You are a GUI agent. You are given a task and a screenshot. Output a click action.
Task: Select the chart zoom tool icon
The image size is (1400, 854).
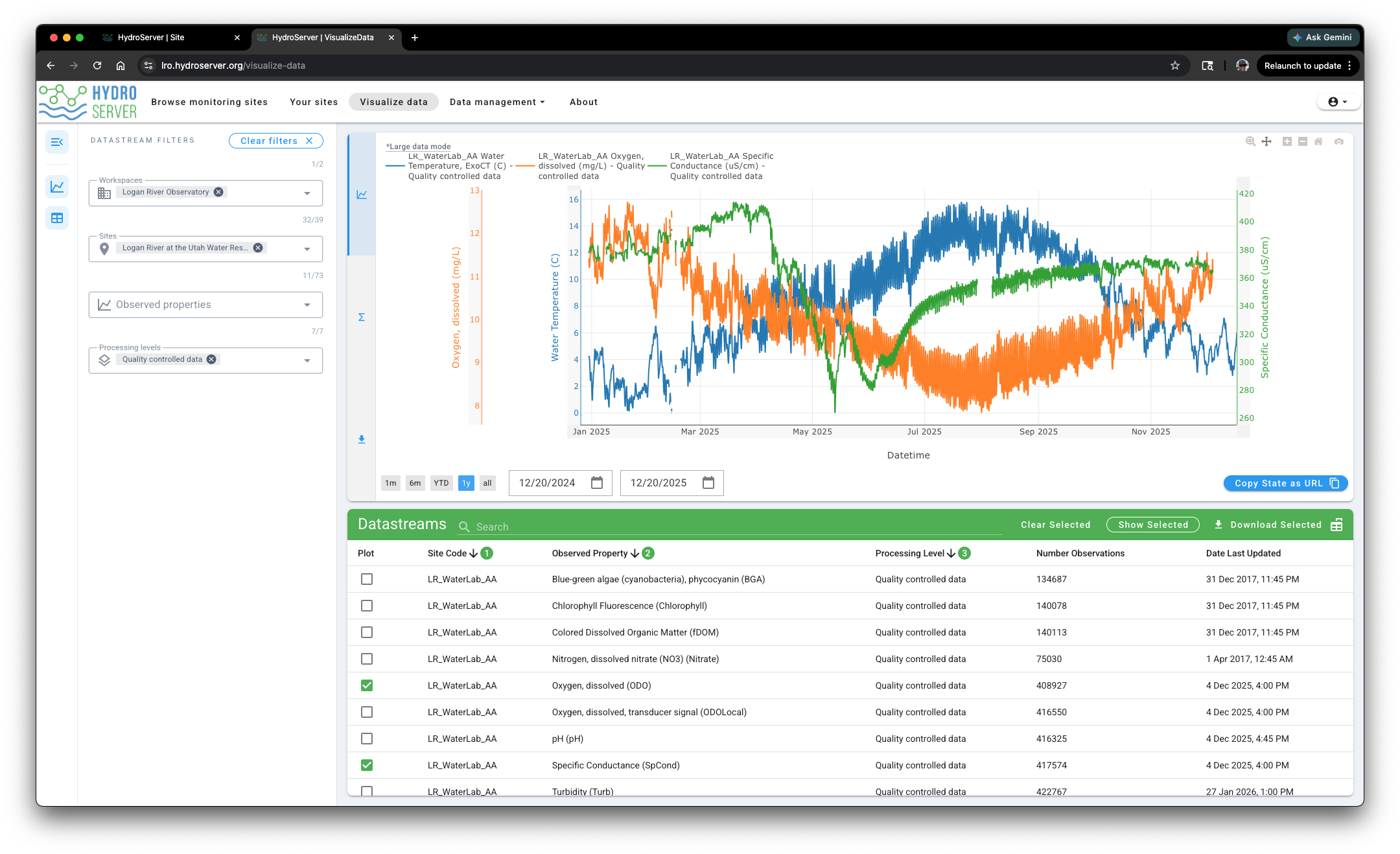(x=1250, y=141)
